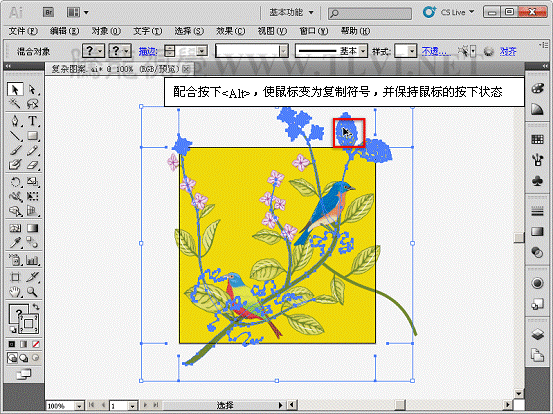Click the 对齐 align link
Image resolution: width=553 pixels, height=414 pixels.
pos(508,52)
